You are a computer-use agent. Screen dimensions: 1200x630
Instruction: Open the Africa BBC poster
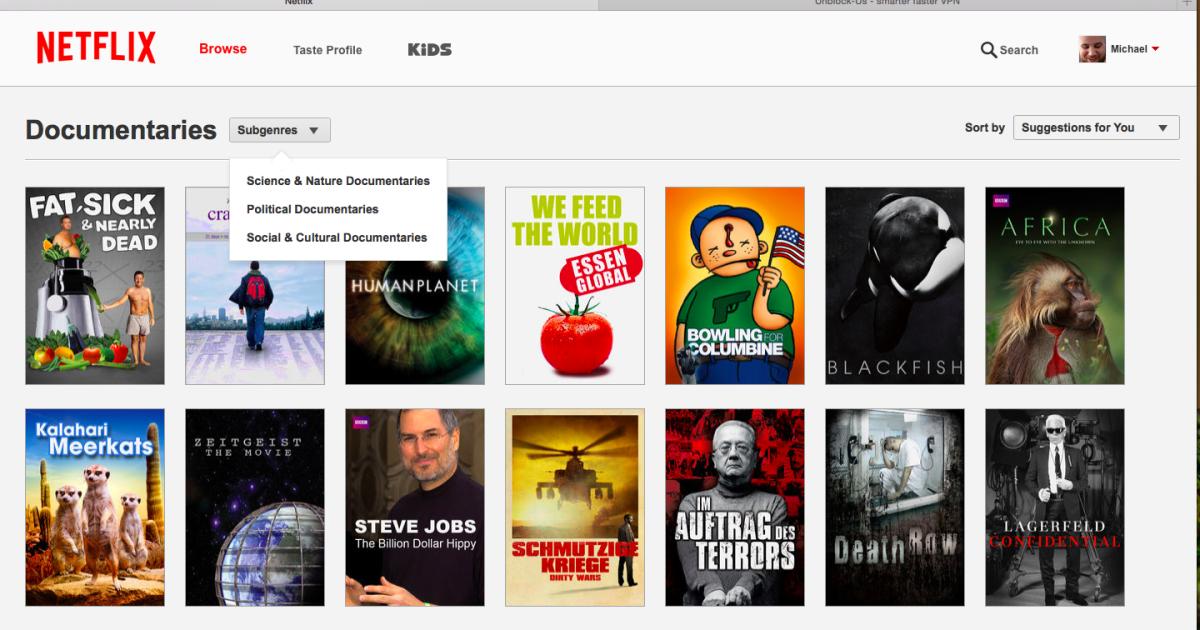click(1055, 286)
